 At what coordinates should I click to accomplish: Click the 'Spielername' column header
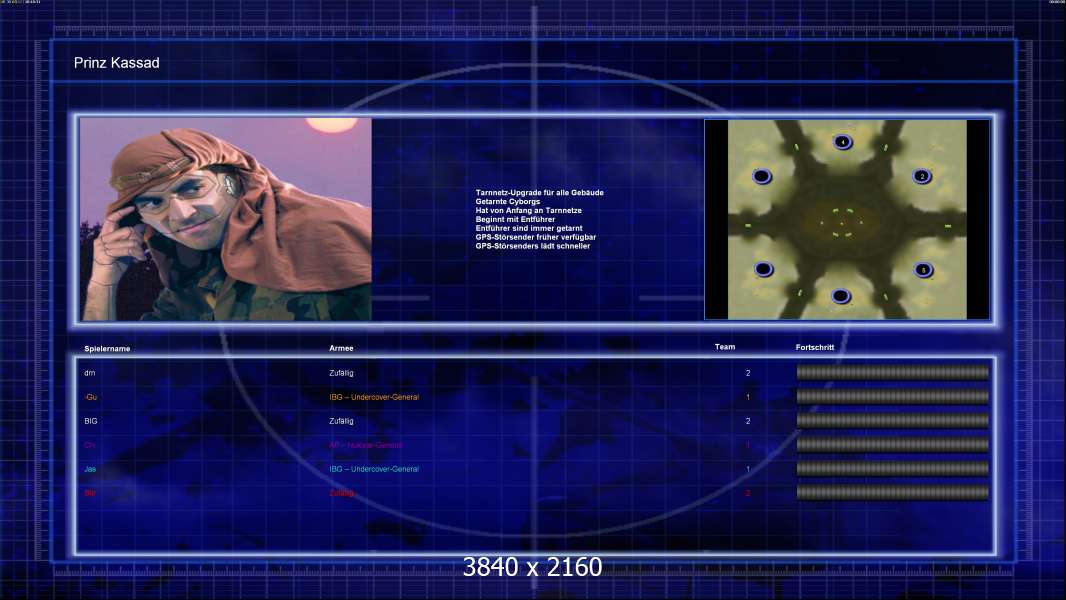click(107, 349)
